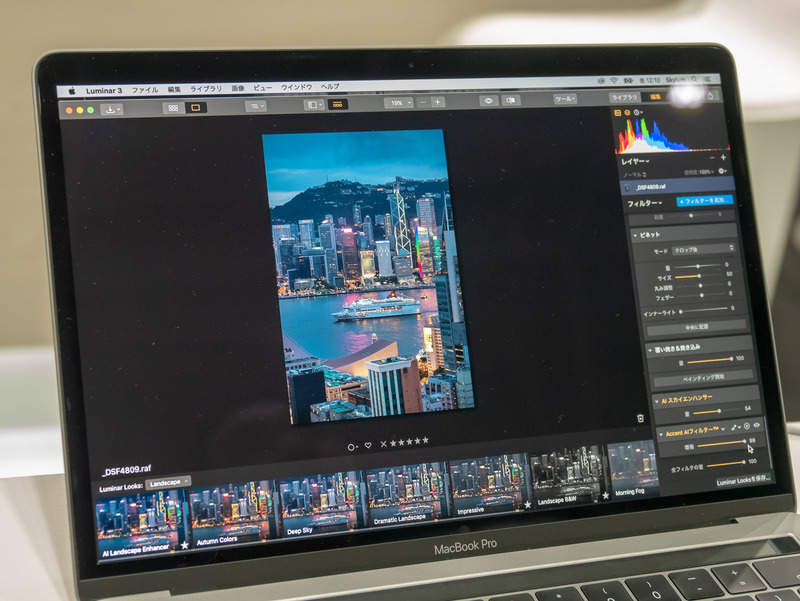
Task: Favorite the Impressive look star
Action: click(x=528, y=505)
